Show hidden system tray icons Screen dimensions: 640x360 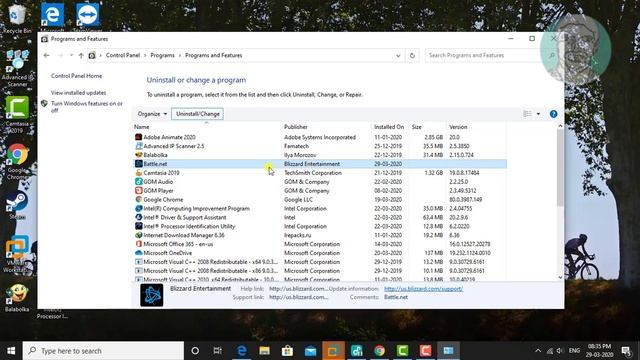pyautogui.click(x=538, y=351)
